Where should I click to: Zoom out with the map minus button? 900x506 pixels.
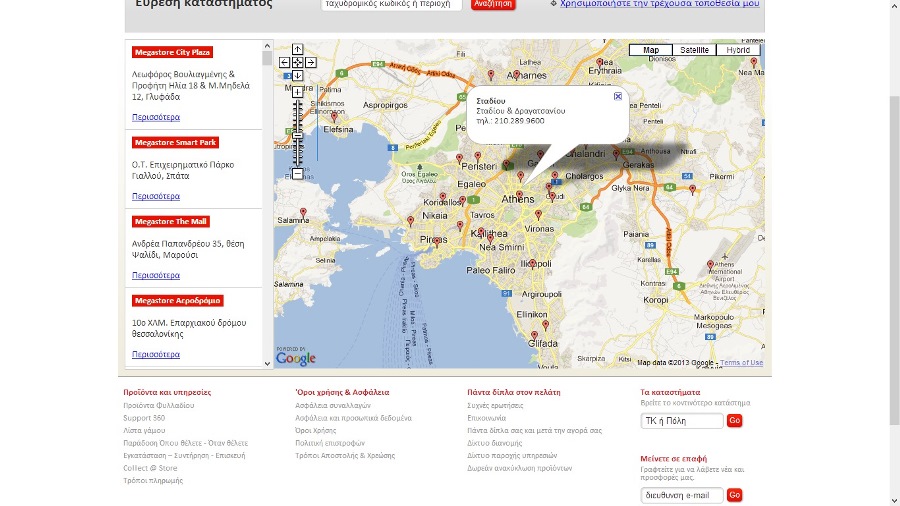(297, 173)
